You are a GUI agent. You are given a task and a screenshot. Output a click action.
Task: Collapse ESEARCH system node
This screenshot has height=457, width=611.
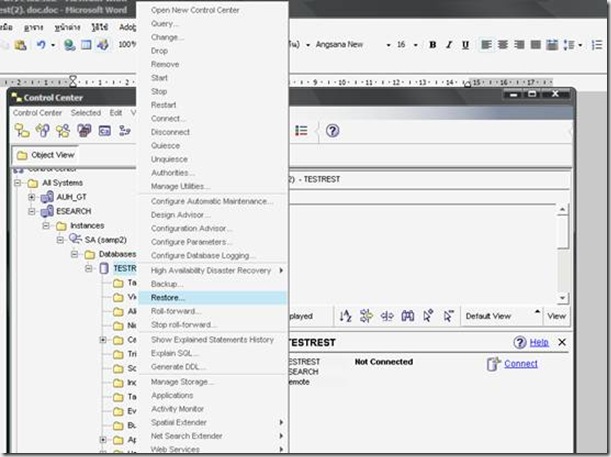[x=32, y=211]
